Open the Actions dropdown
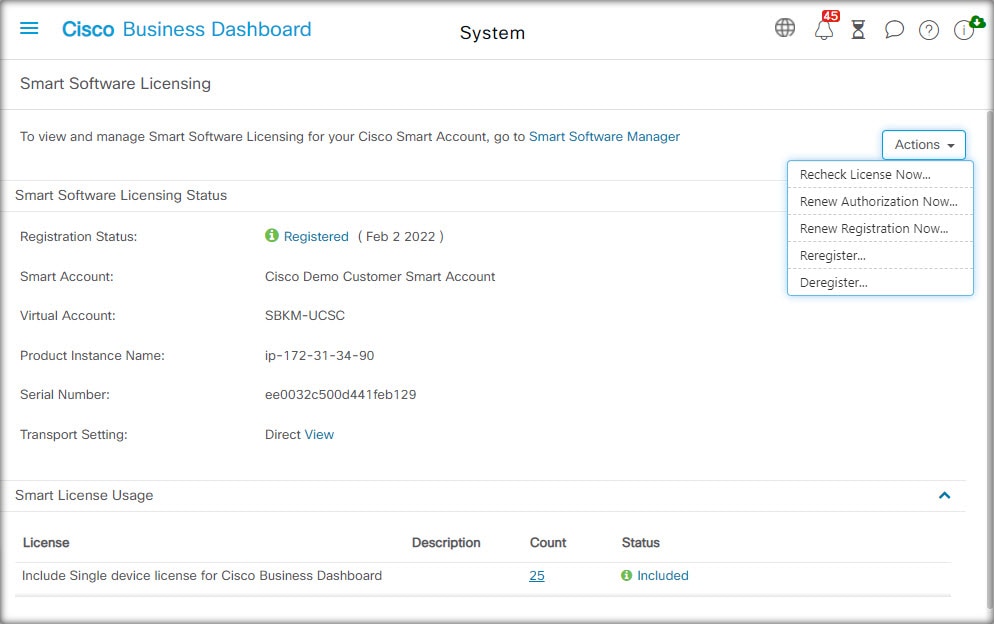This screenshot has height=624, width=994. [922, 144]
